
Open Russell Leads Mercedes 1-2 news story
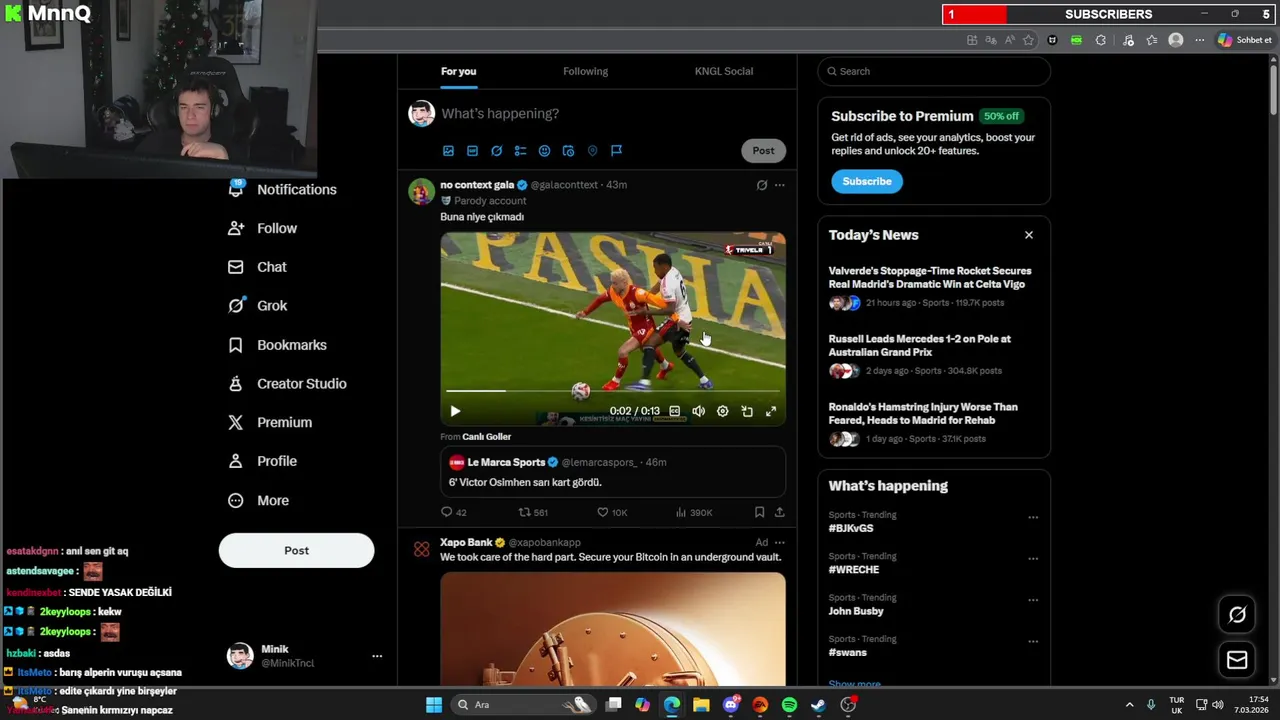pyautogui.click(x=934, y=354)
